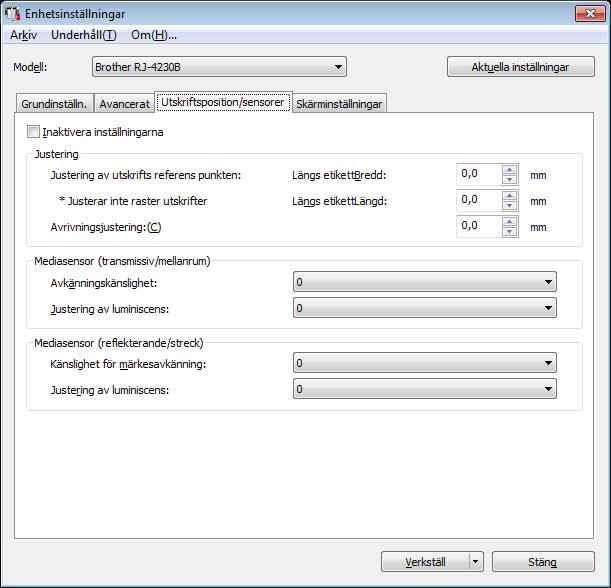Toggle the Inaktivera inställningarna checkbox
The height and width of the screenshot is (588, 611).
[34, 132]
